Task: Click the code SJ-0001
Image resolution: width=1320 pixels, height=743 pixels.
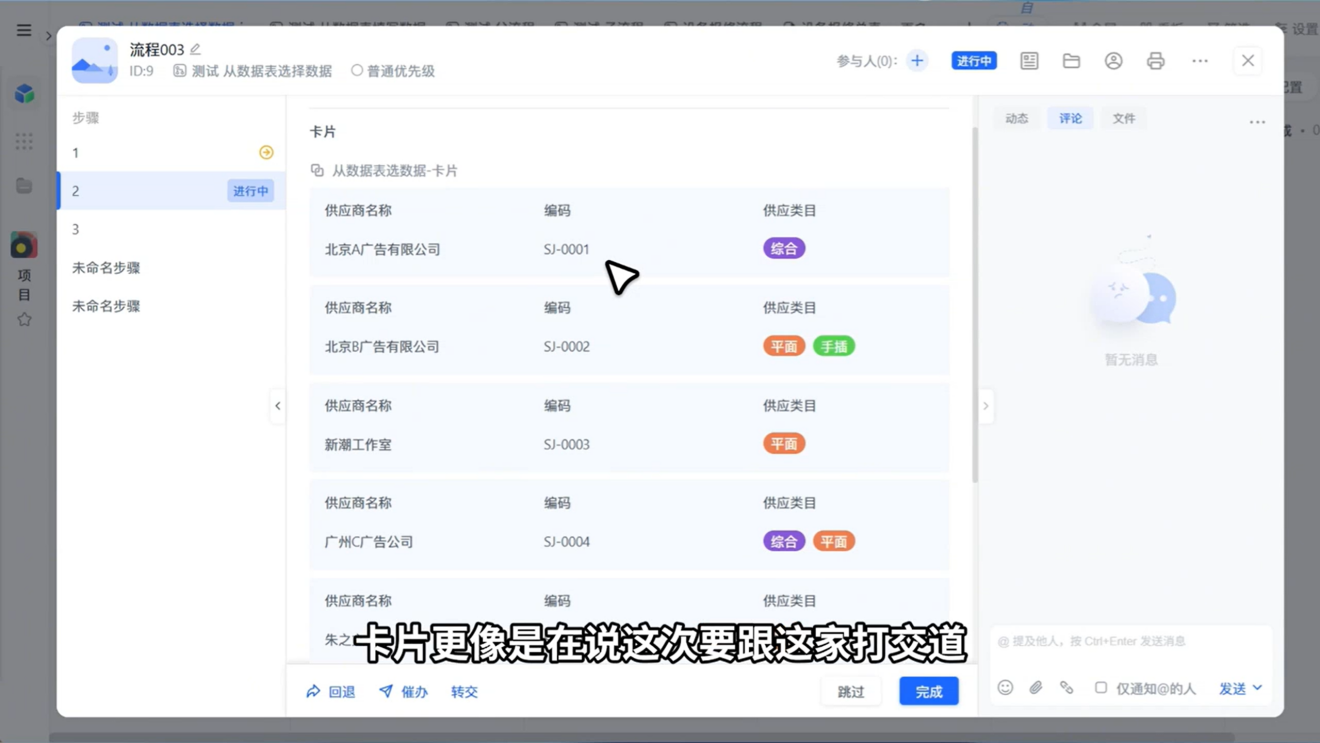Action: [567, 250]
